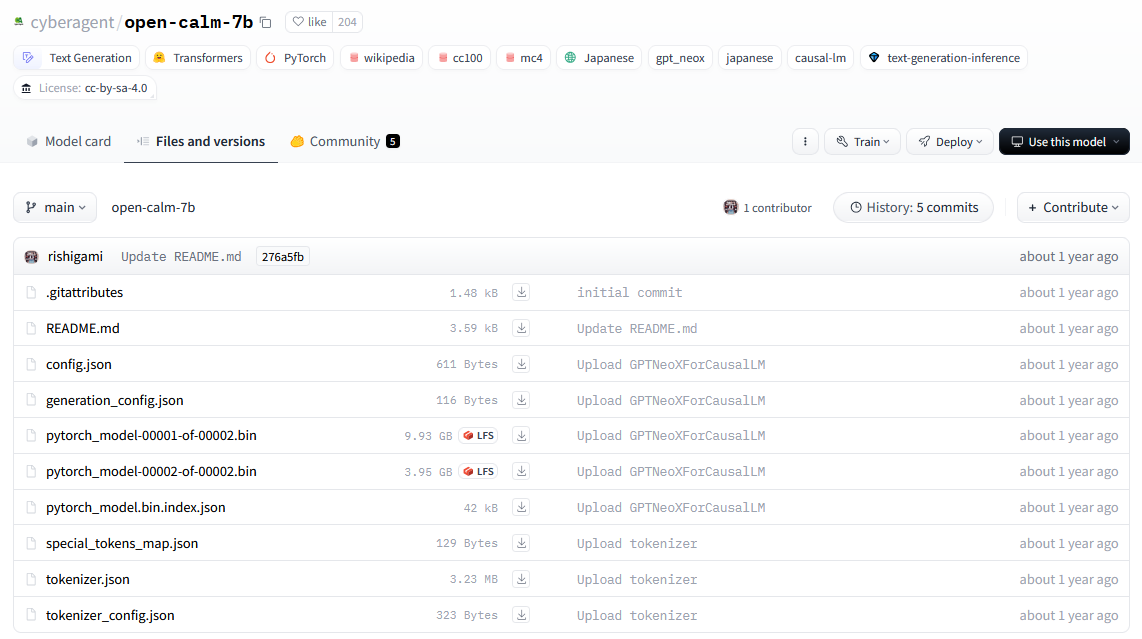1142x639 pixels.
Task: Open the 204 likes count
Action: coord(347,22)
